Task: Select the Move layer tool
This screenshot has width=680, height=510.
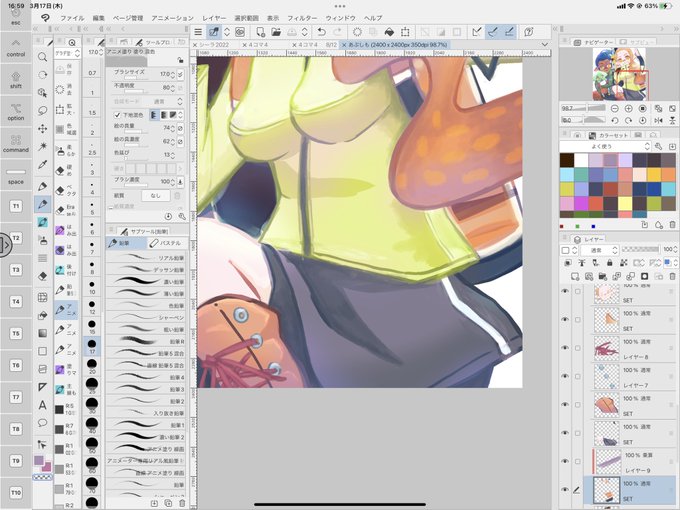Action: [x=42, y=128]
